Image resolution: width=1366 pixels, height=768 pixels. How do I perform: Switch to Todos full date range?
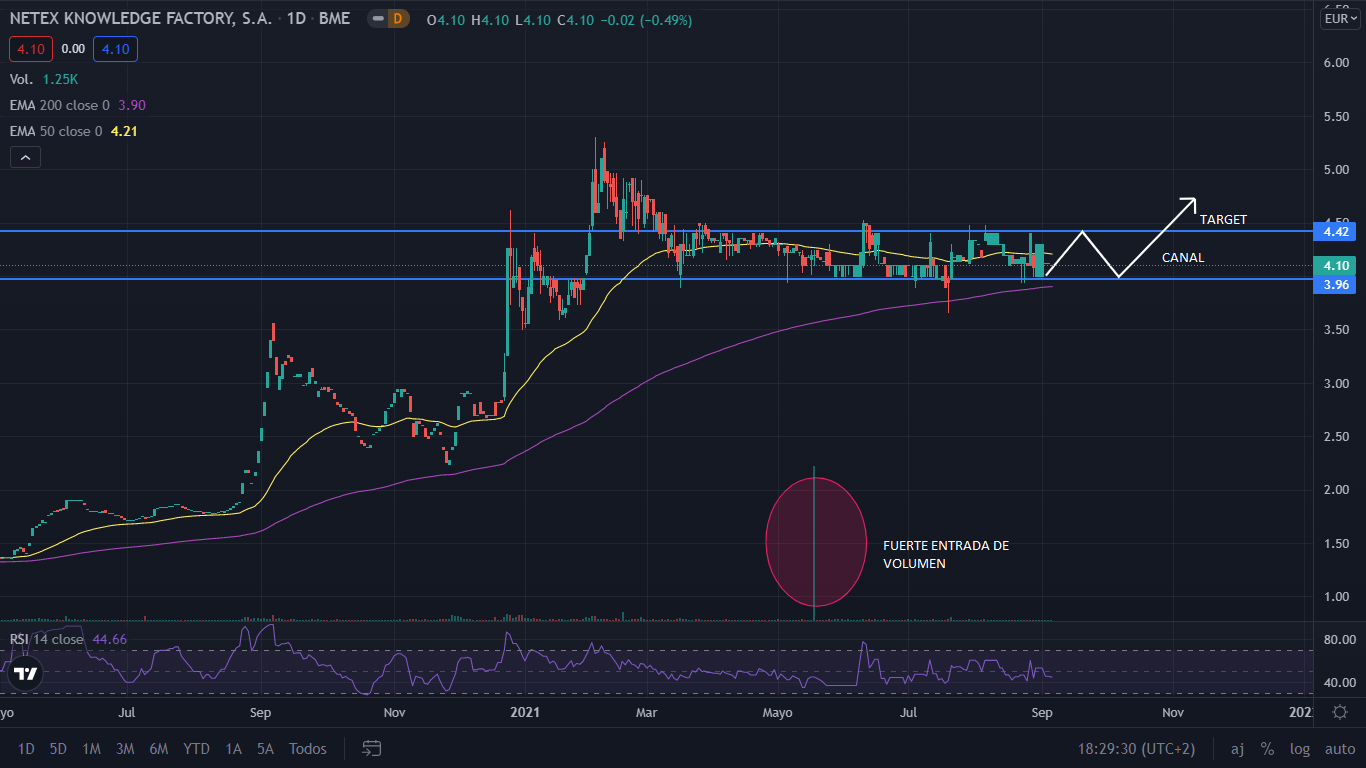pyautogui.click(x=307, y=749)
